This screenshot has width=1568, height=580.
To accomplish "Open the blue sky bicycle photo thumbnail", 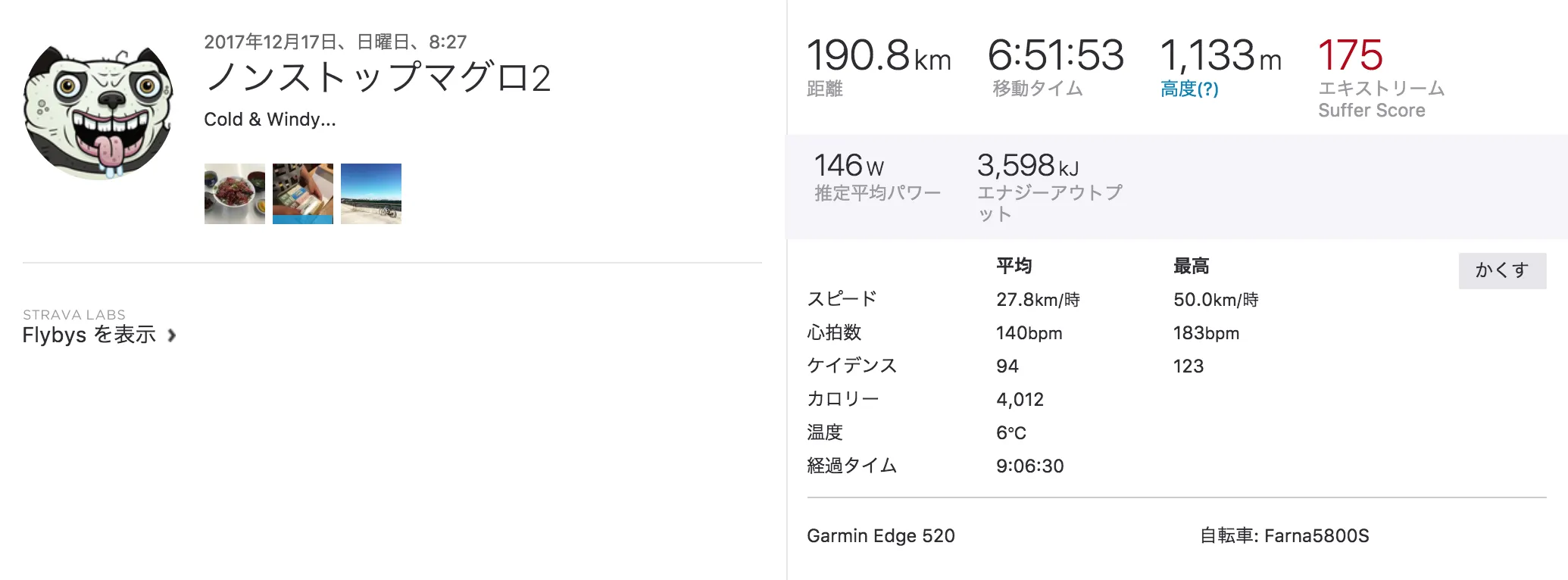I will [x=370, y=193].
